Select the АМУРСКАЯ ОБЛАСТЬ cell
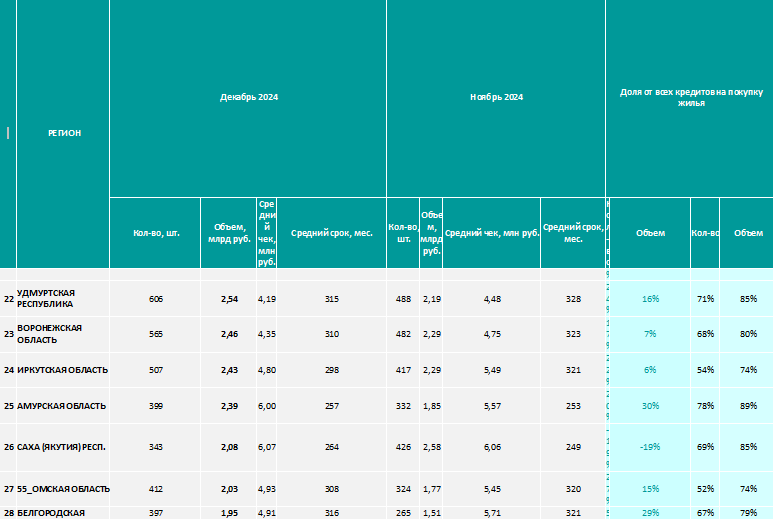 [63, 406]
